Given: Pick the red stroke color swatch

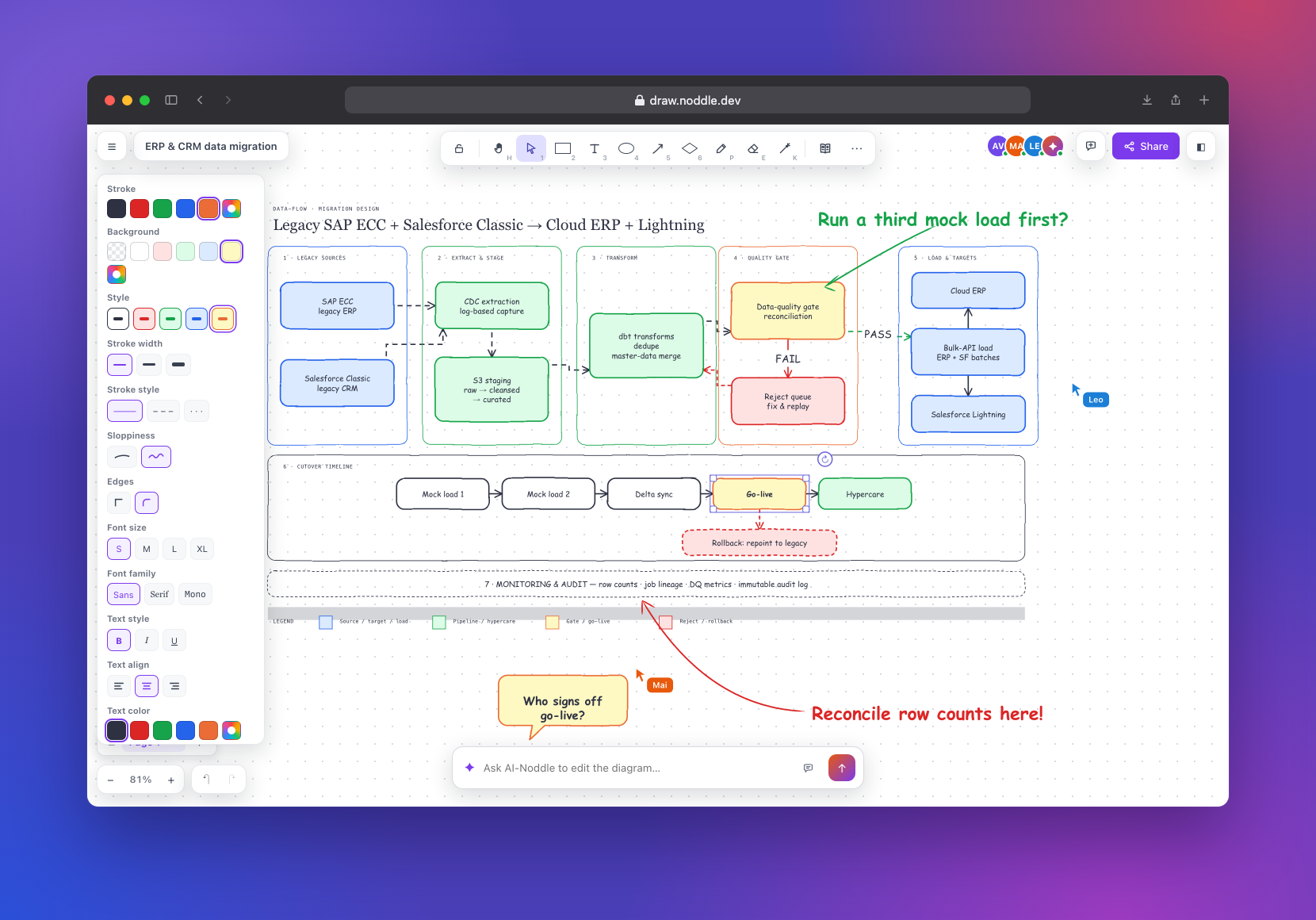Looking at the screenshot, I should pyautogui.click(x=140, y=209).
